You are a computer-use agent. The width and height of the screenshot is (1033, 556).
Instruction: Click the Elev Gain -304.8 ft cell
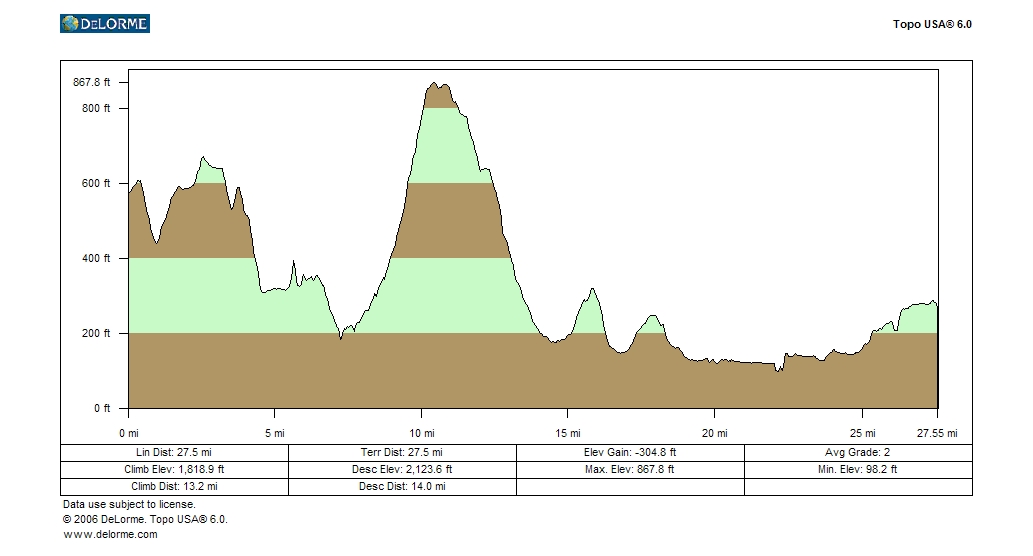[630, 452]
